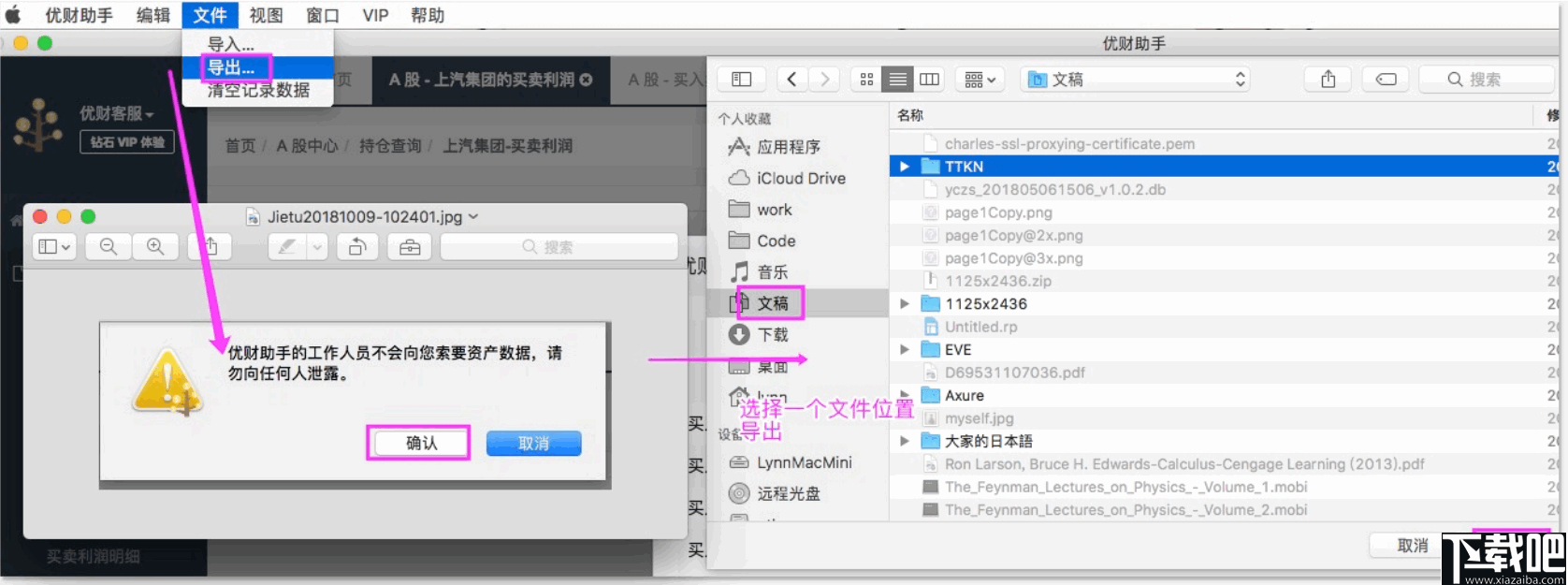Click the Finder back arrow button
Screen dimensions: 1568x585
coord(792,80)
